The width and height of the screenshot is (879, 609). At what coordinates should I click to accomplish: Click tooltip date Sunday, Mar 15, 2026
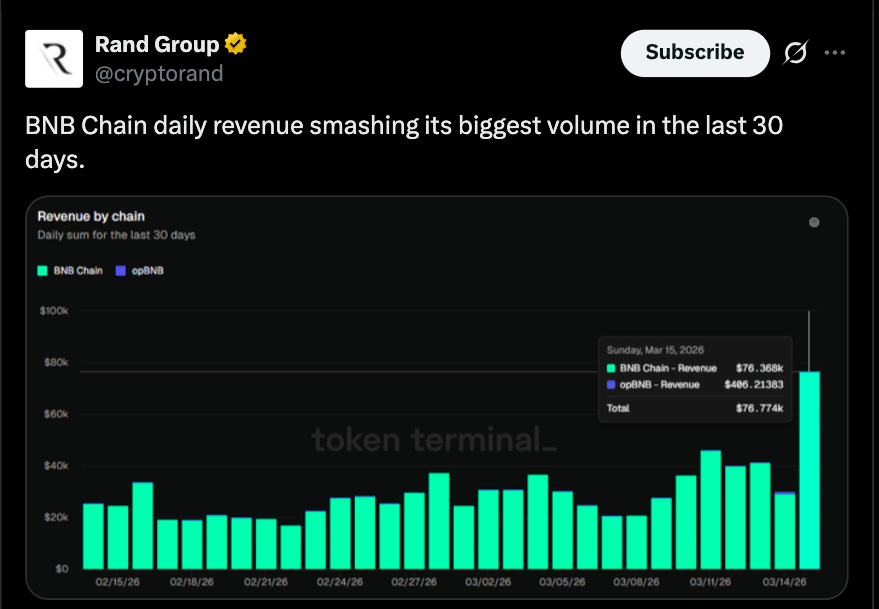click(x=655, y=350)
